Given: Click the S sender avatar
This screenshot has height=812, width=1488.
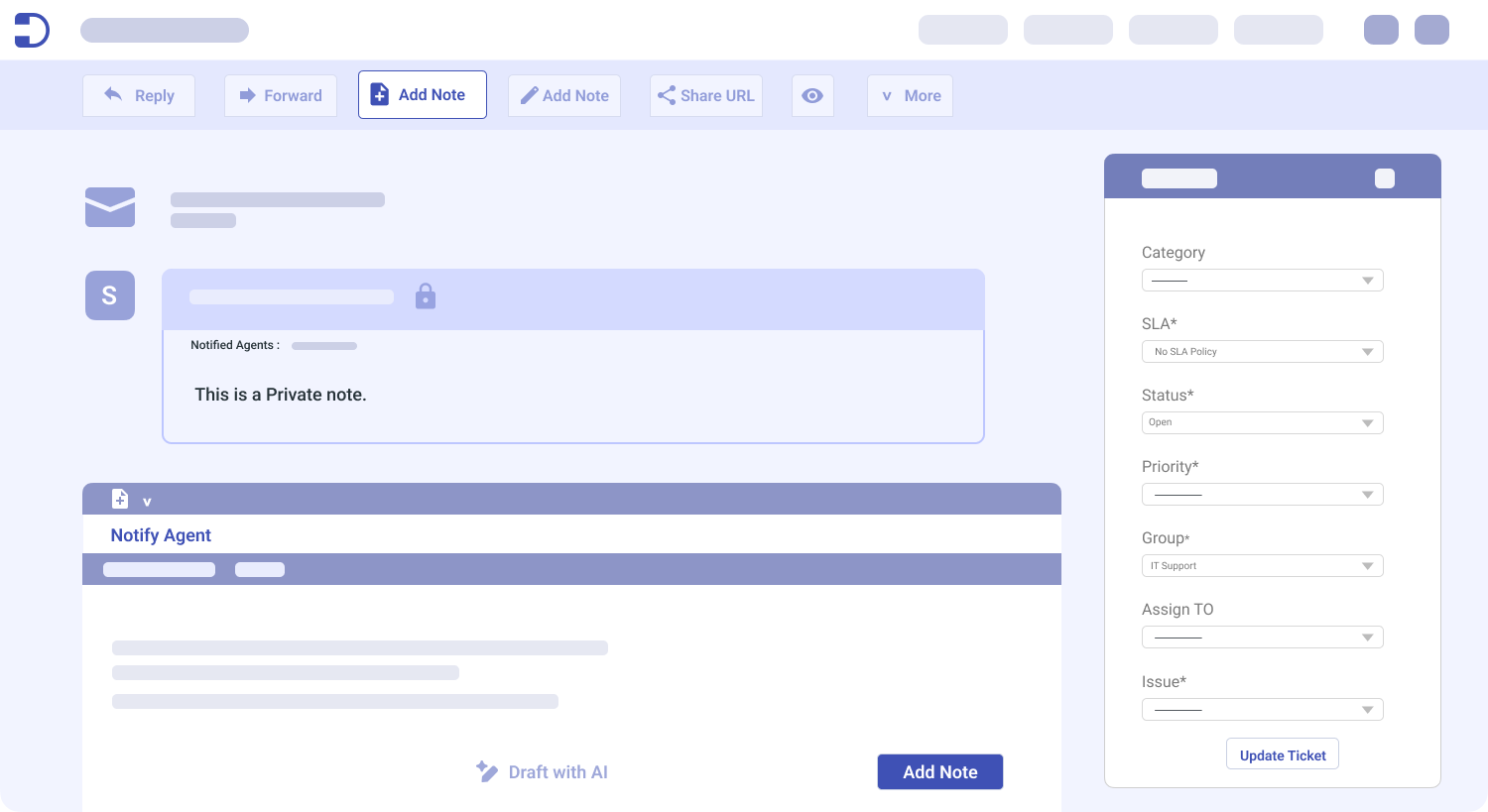Looking at the screenshot, I should tap(109, 295).
